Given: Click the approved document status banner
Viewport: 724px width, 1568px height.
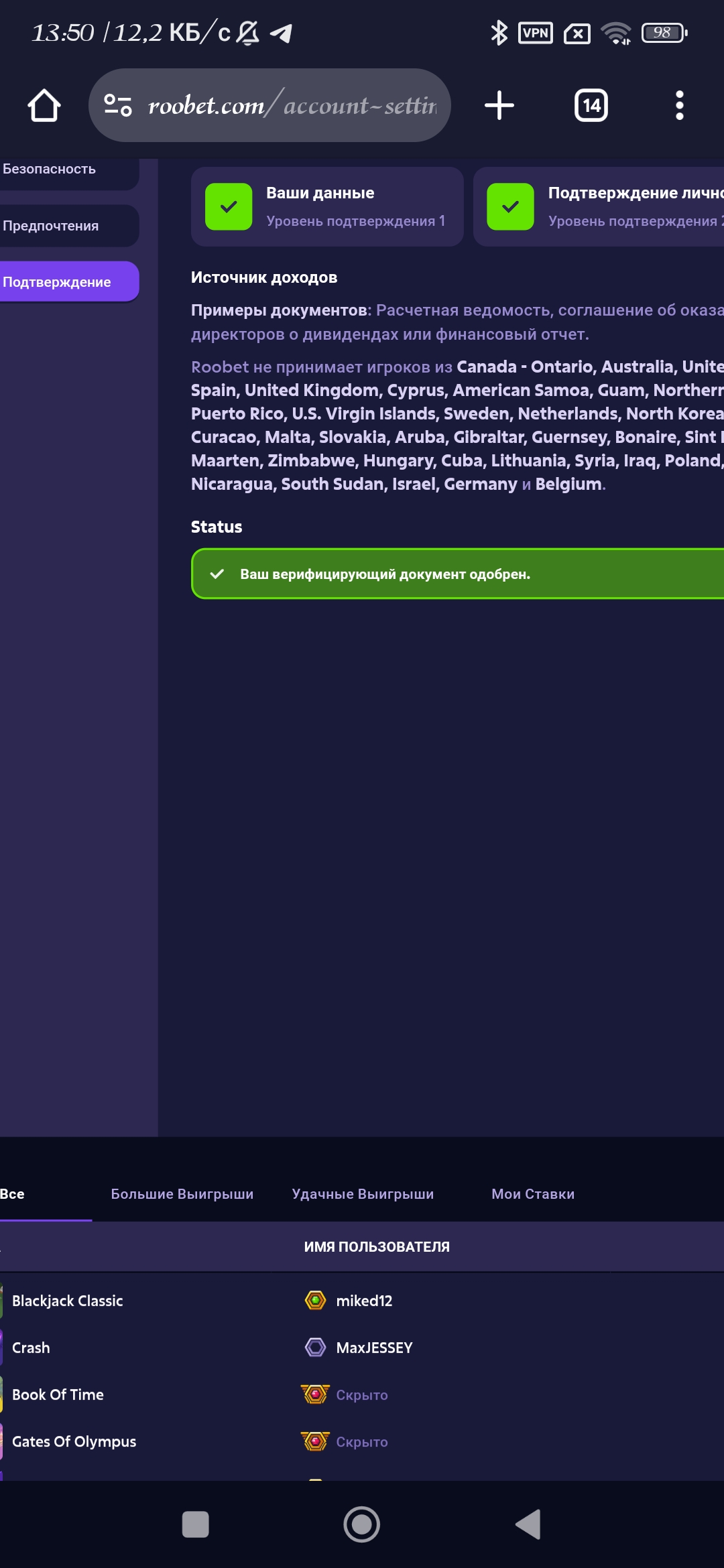Looking at the screenshot, I should coord(456,574).
